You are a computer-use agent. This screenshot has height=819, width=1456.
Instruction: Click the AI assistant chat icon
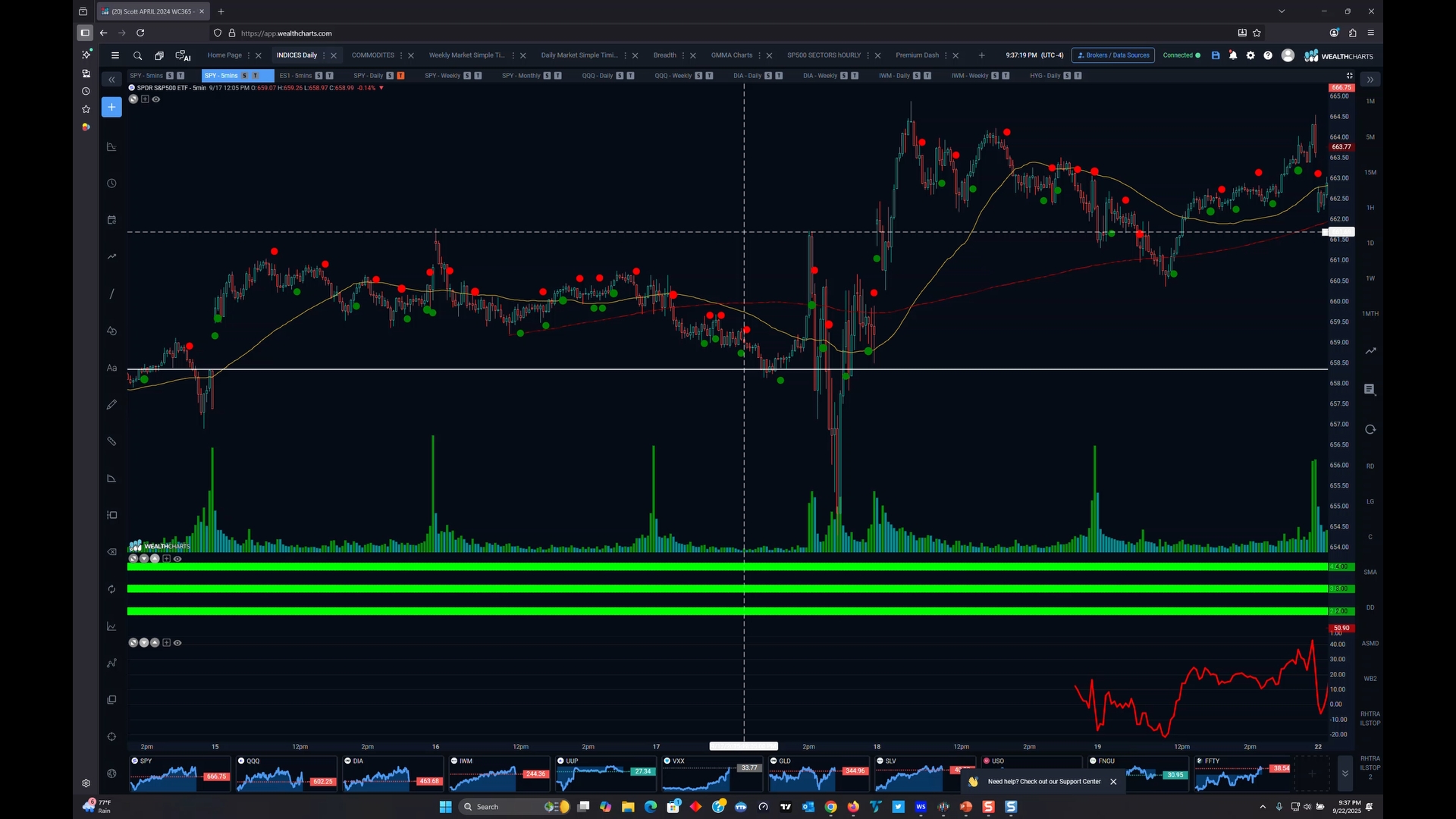click(x=183, y=55)
